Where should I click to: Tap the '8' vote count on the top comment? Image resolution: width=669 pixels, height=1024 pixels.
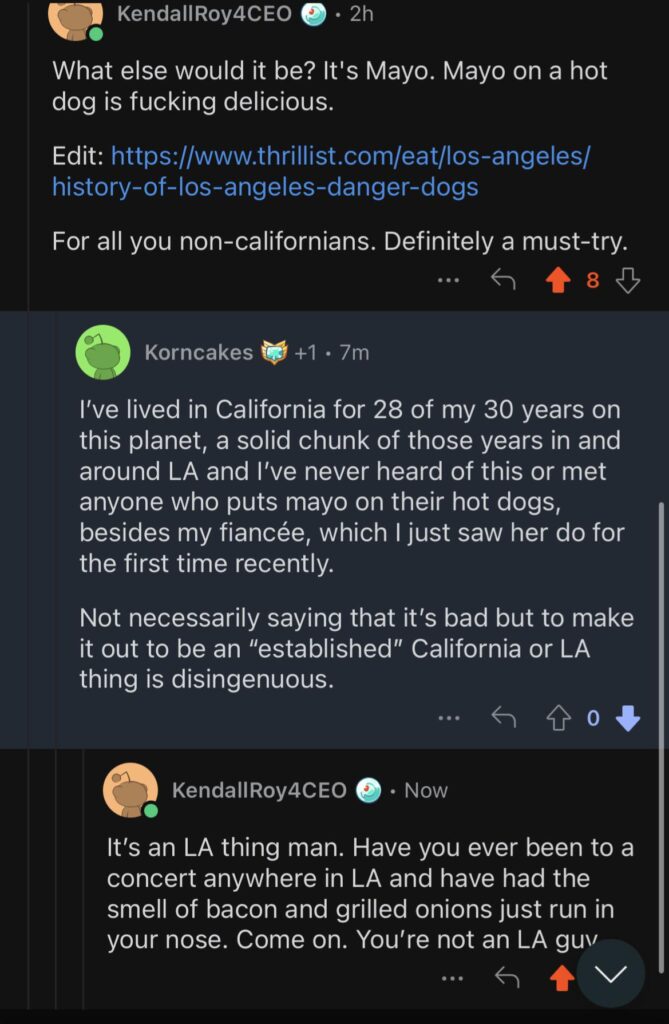[x=591, y=281]
